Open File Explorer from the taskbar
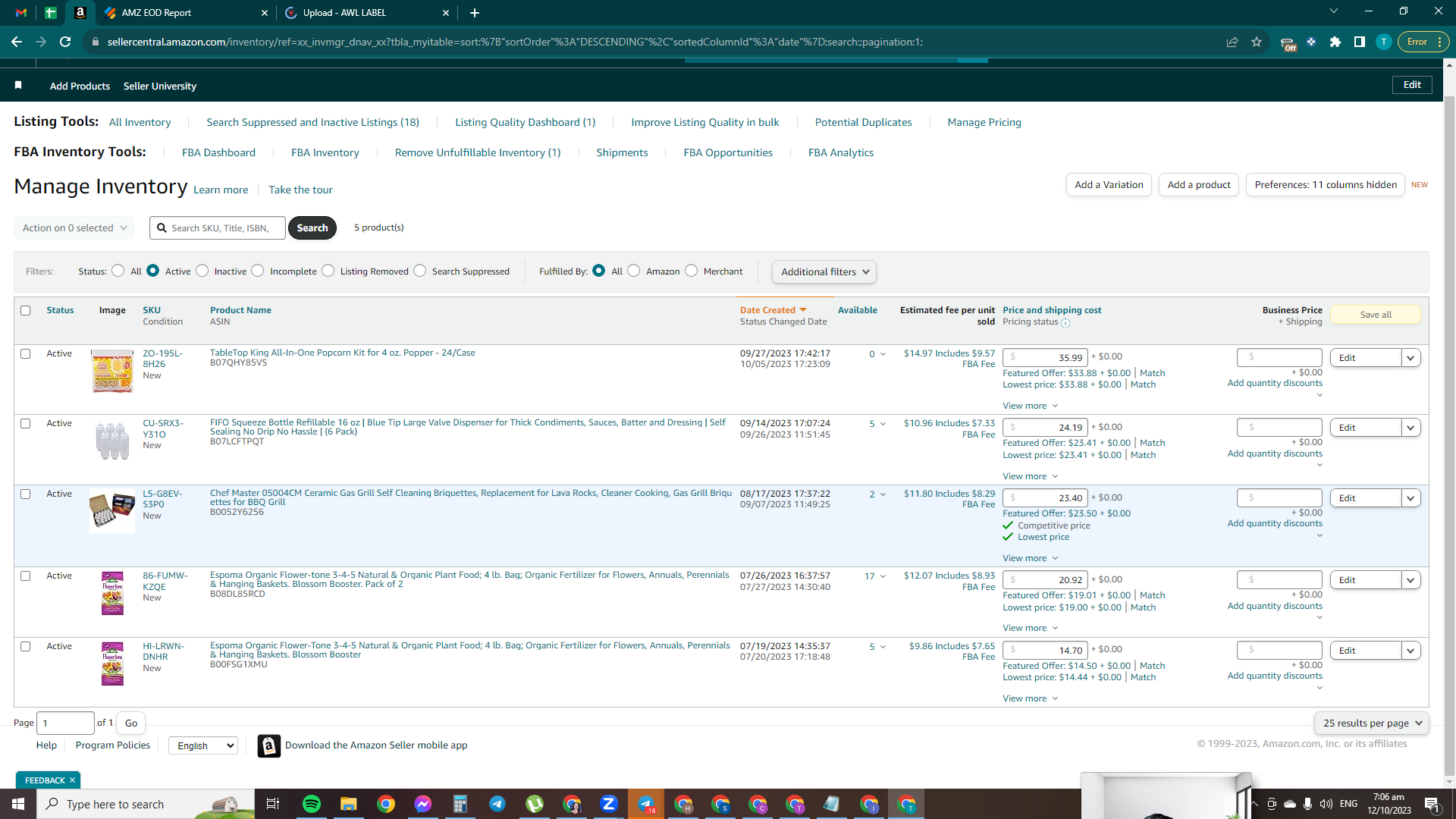This screenshot has width=1456, height=819. [x=349, y=804]
